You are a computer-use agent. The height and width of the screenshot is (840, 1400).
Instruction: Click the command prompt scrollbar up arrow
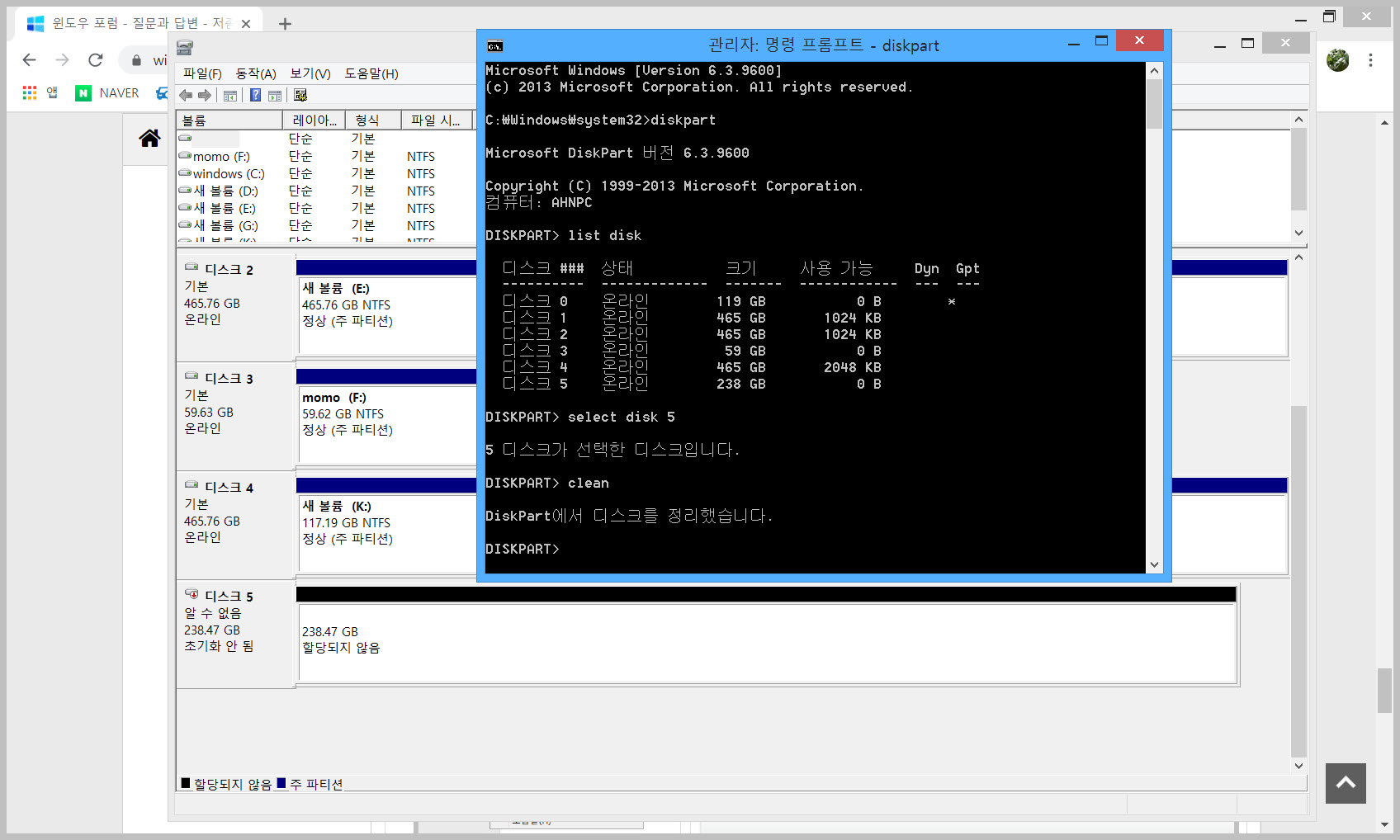[1154, 71]
